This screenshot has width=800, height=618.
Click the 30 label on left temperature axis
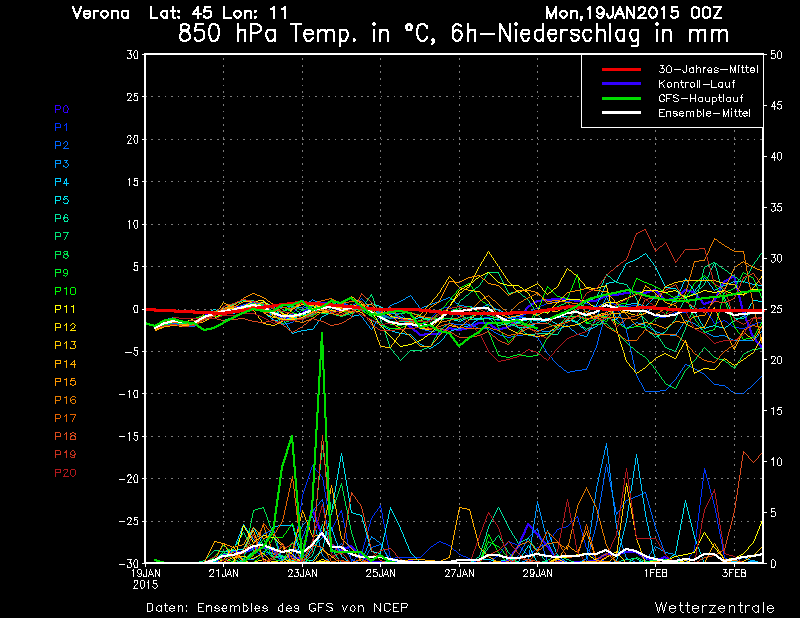pos(133,55)
